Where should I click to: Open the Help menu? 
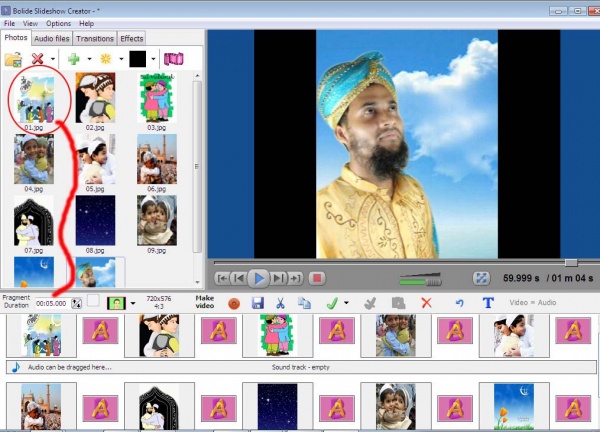click(86, 23)
